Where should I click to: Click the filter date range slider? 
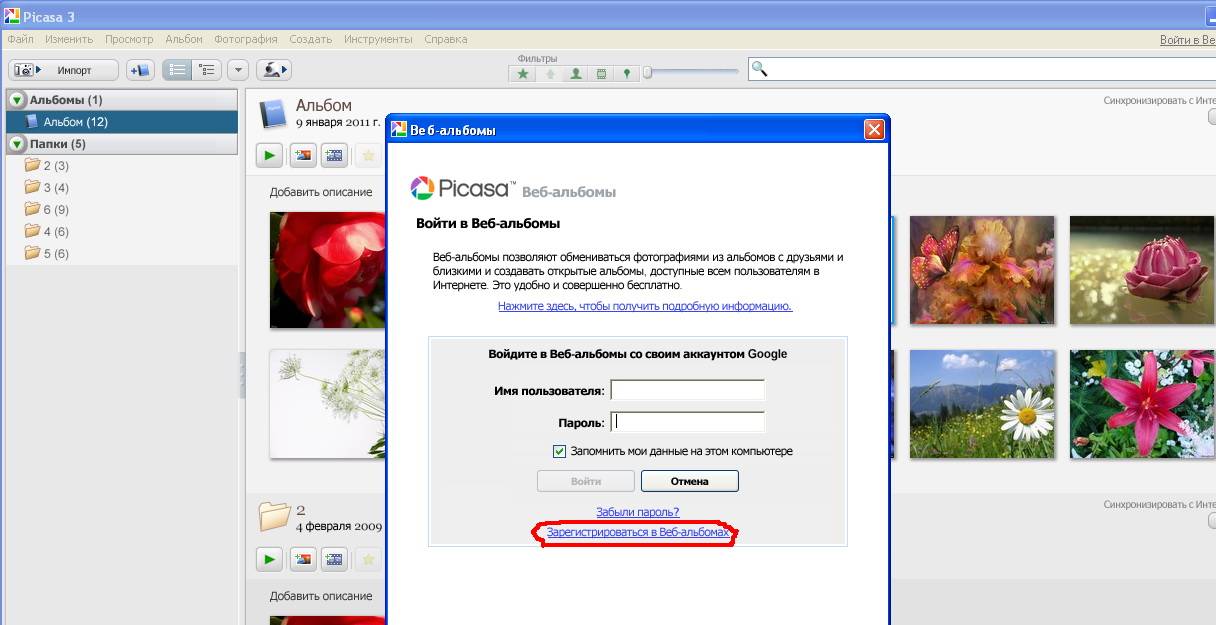tap(692, 72)
